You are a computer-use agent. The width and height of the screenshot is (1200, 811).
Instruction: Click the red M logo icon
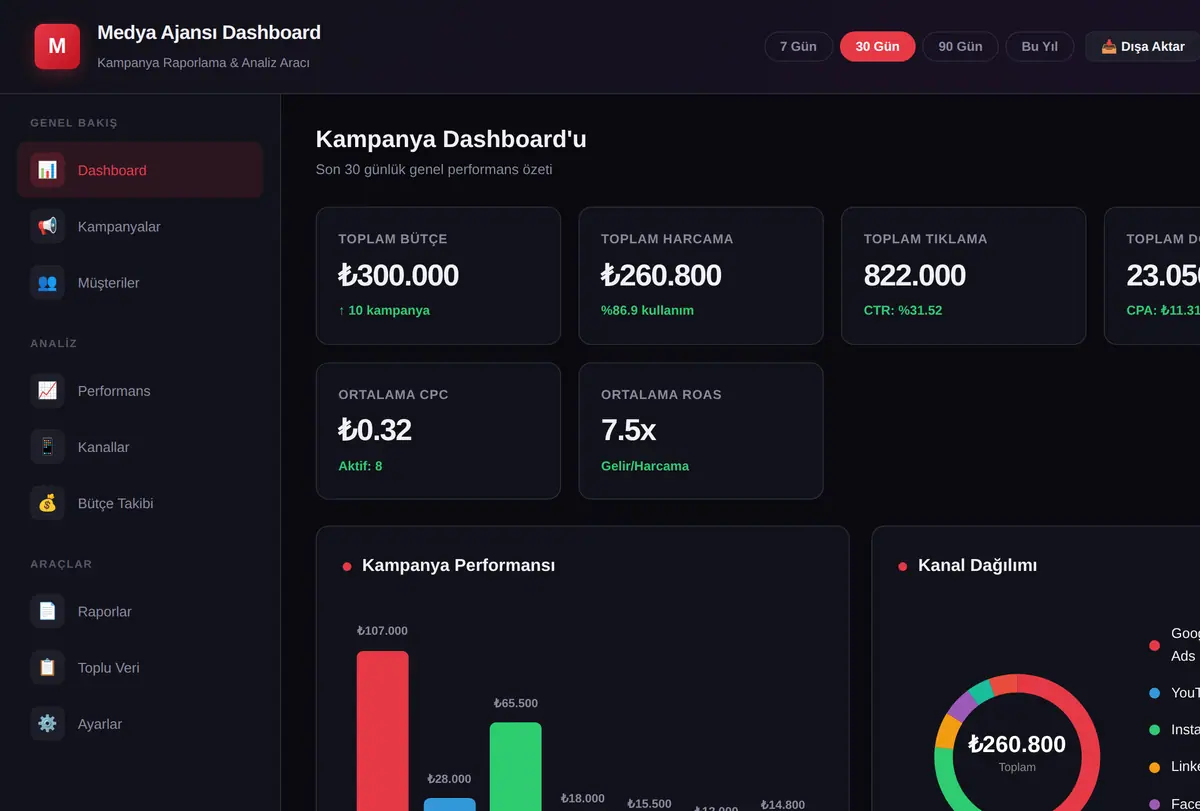point(57,46)
